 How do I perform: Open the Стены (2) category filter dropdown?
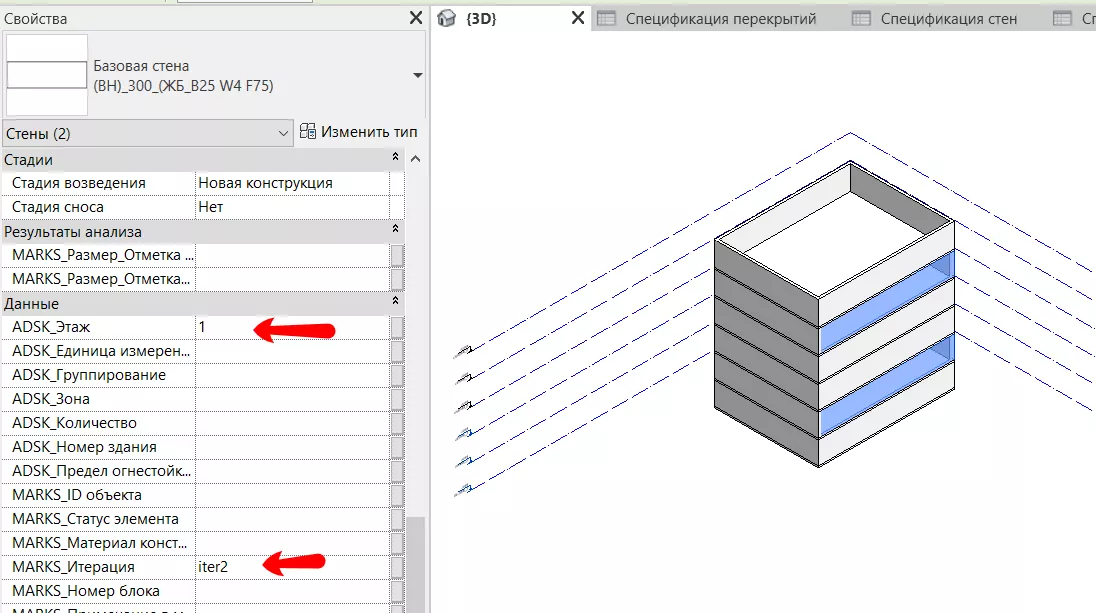point(282,133)
